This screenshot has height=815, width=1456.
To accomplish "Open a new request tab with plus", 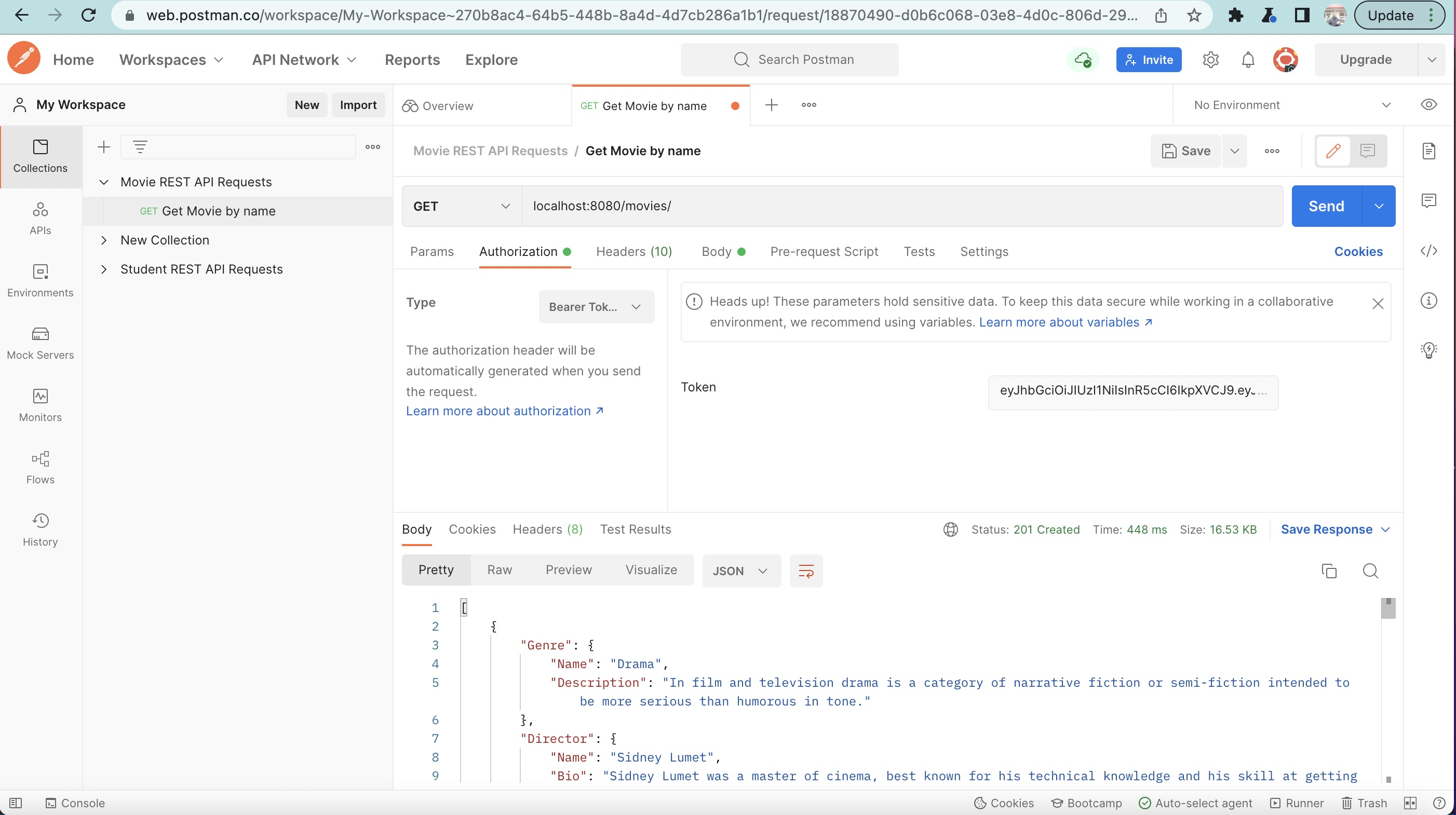I will point(771,104).
